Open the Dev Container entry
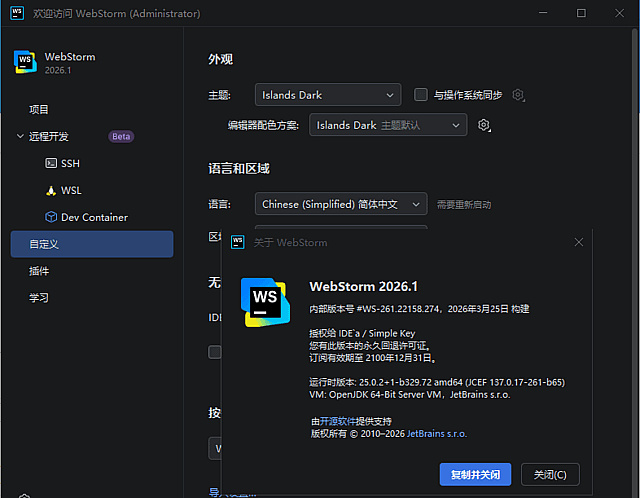640x498 pixels. coord(92,217)
